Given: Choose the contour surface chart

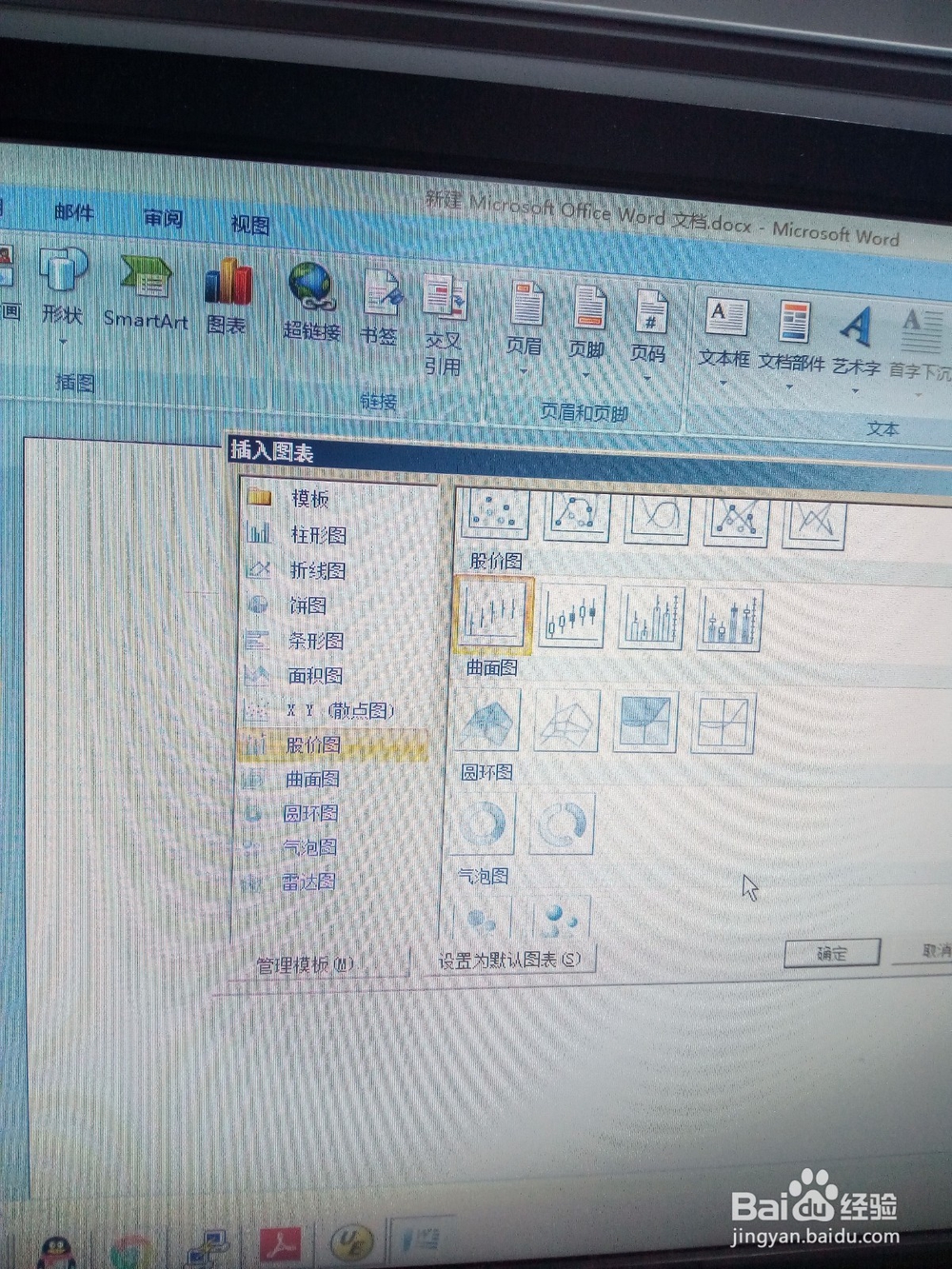Looking at the screenshot, I should click(646, 722).
